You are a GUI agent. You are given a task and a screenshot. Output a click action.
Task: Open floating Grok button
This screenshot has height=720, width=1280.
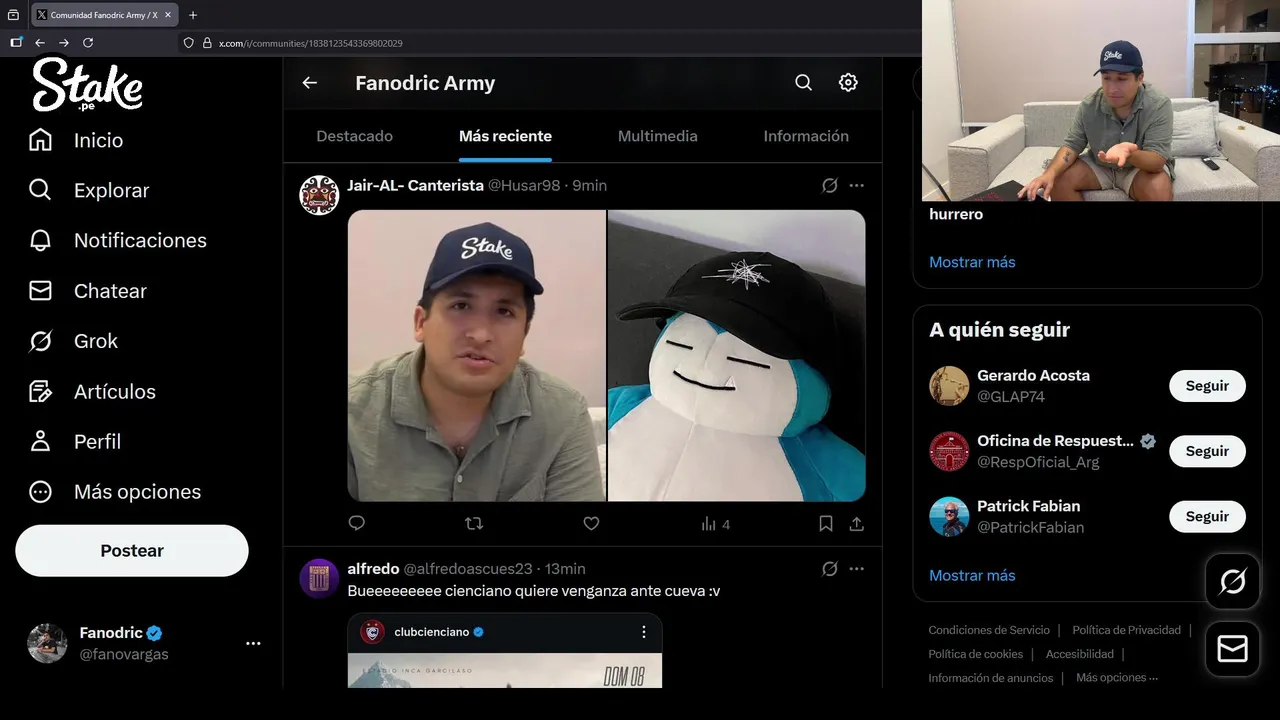[1232, 581]
